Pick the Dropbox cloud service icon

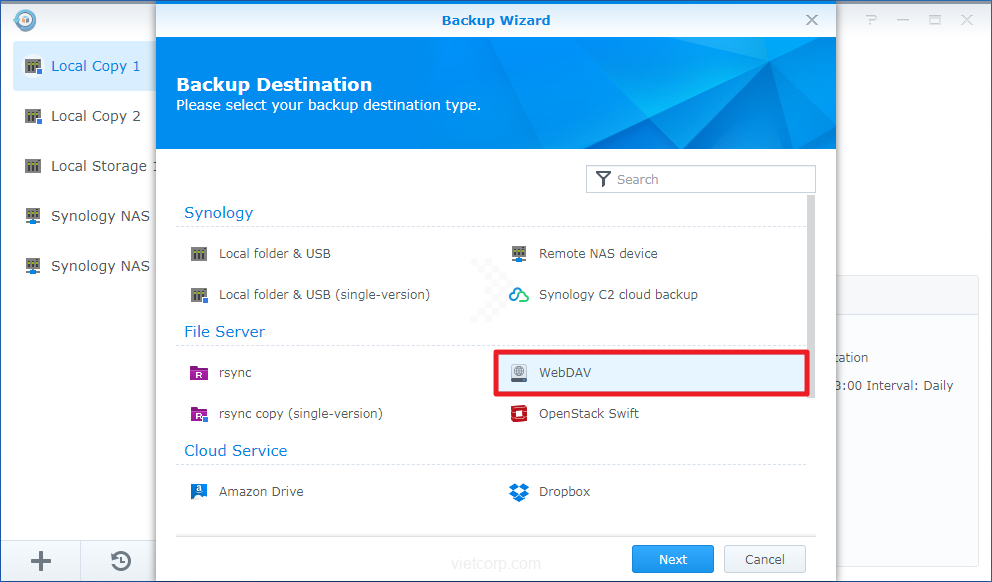[x=519, y=492]
